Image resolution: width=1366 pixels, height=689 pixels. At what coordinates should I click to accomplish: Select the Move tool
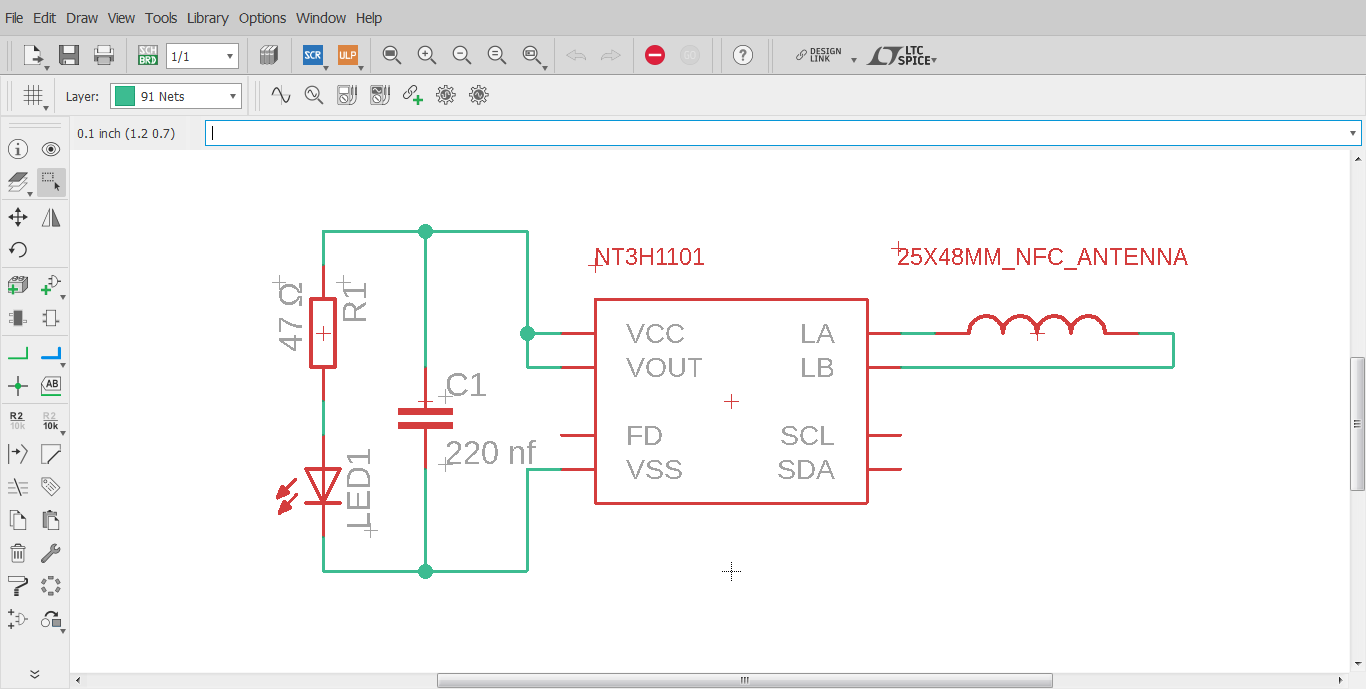17,216
